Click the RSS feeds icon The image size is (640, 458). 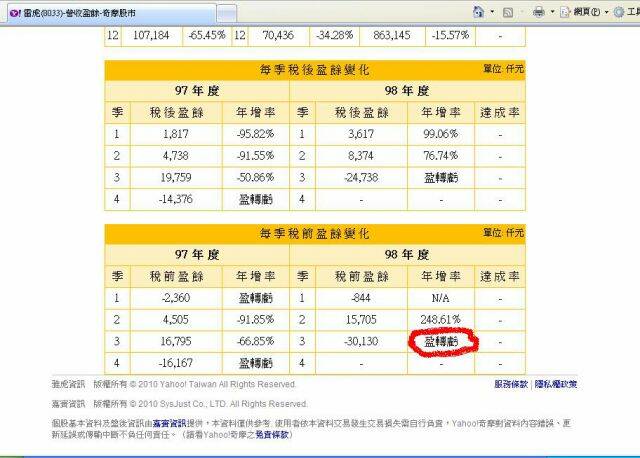pos(508,12)
